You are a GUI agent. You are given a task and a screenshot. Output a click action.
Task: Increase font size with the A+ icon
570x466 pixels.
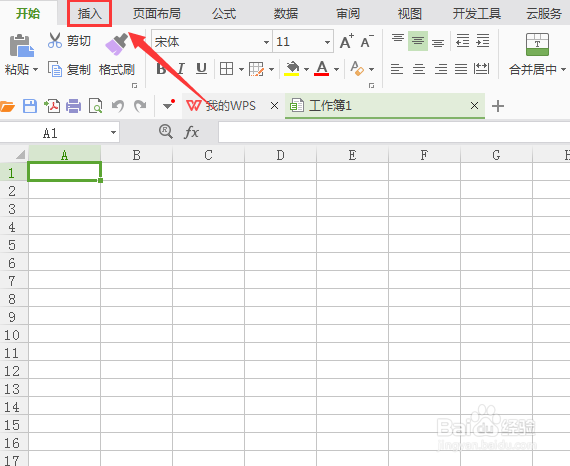[347, 41]
